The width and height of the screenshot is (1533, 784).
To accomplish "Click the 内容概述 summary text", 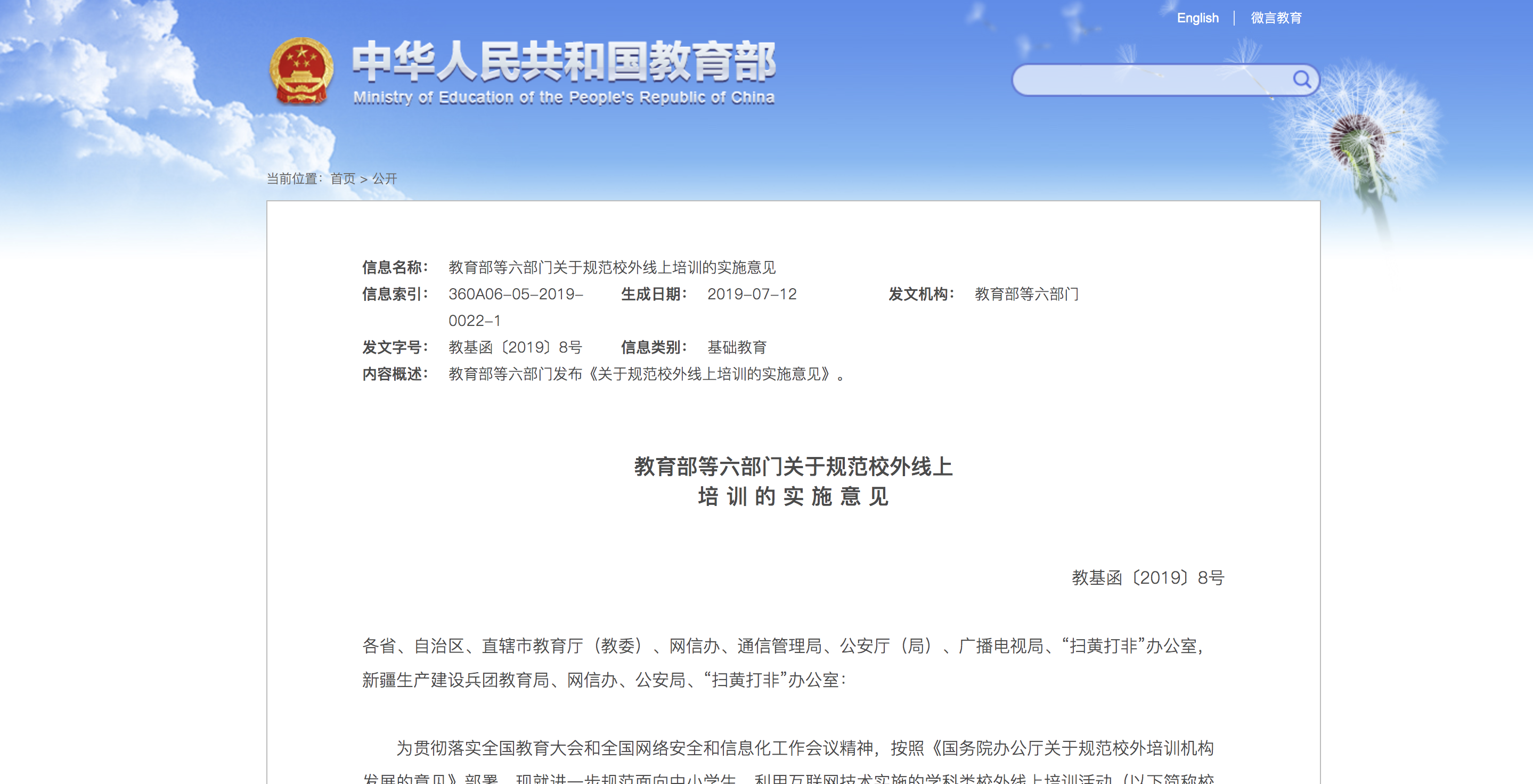I will (x=646, y=373).
